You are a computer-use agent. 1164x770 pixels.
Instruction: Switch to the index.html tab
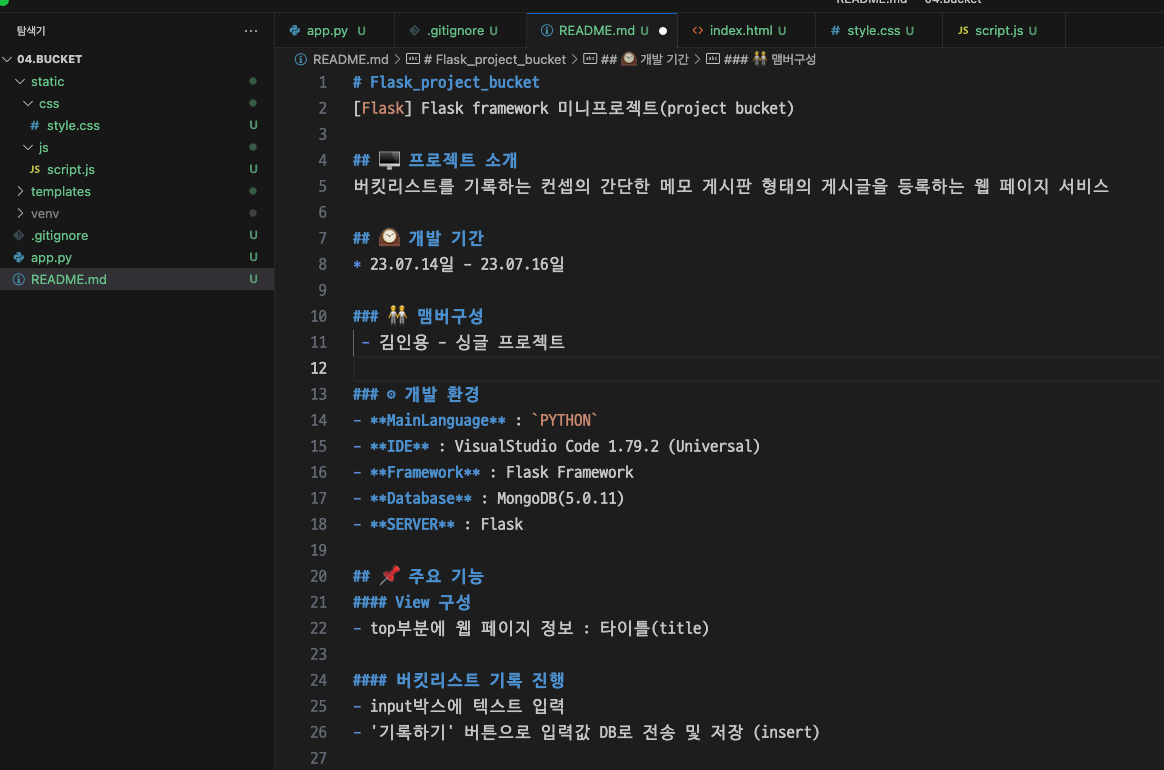(x=747, y=30)
